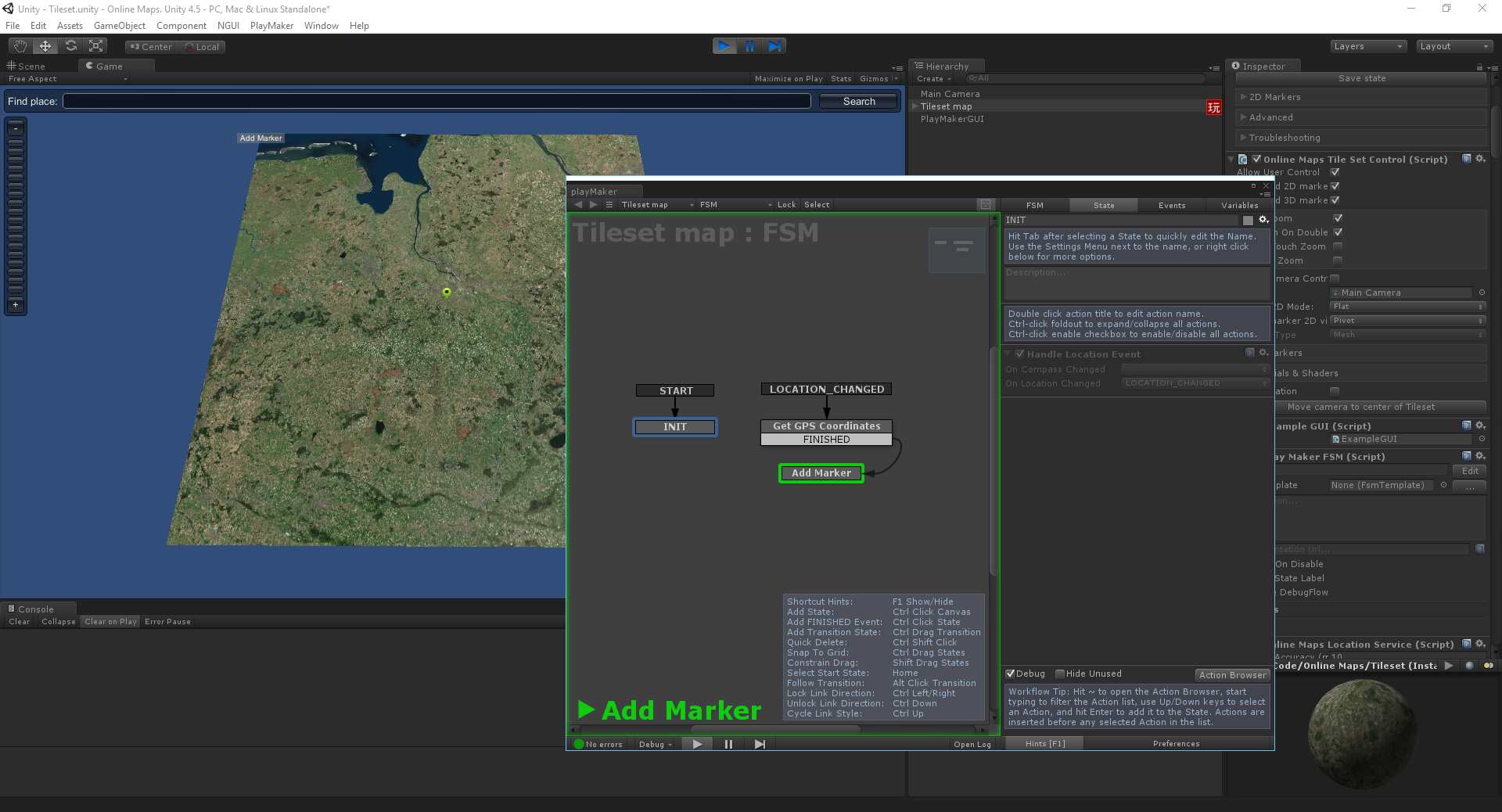Viewport: 1502px width, 812px height.
Task: Click the INIT state color swatch
Action: point(1248,221)
